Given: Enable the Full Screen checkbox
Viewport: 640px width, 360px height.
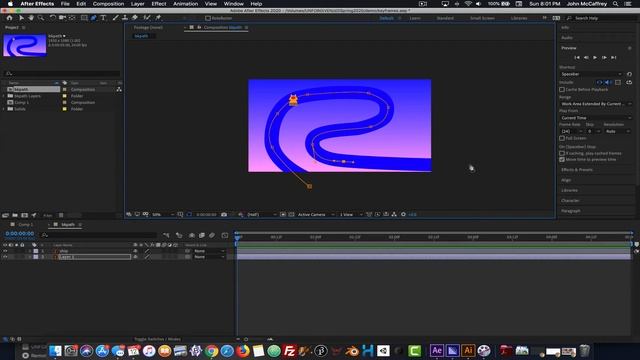Looking at the screenshot, I should [x=562, y=138].
